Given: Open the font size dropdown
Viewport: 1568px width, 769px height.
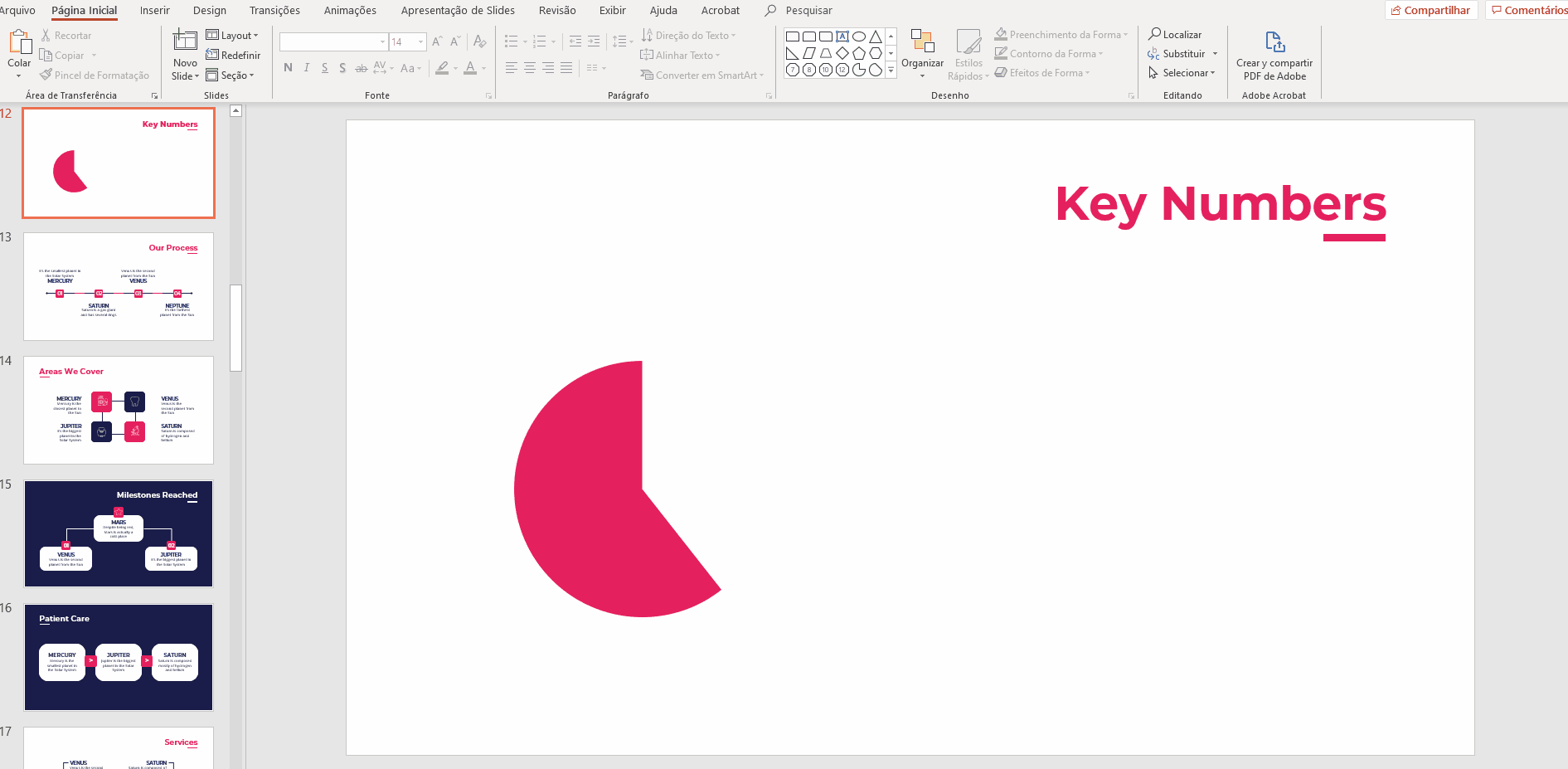Looking at the screenshot, I should click(421, 41).
